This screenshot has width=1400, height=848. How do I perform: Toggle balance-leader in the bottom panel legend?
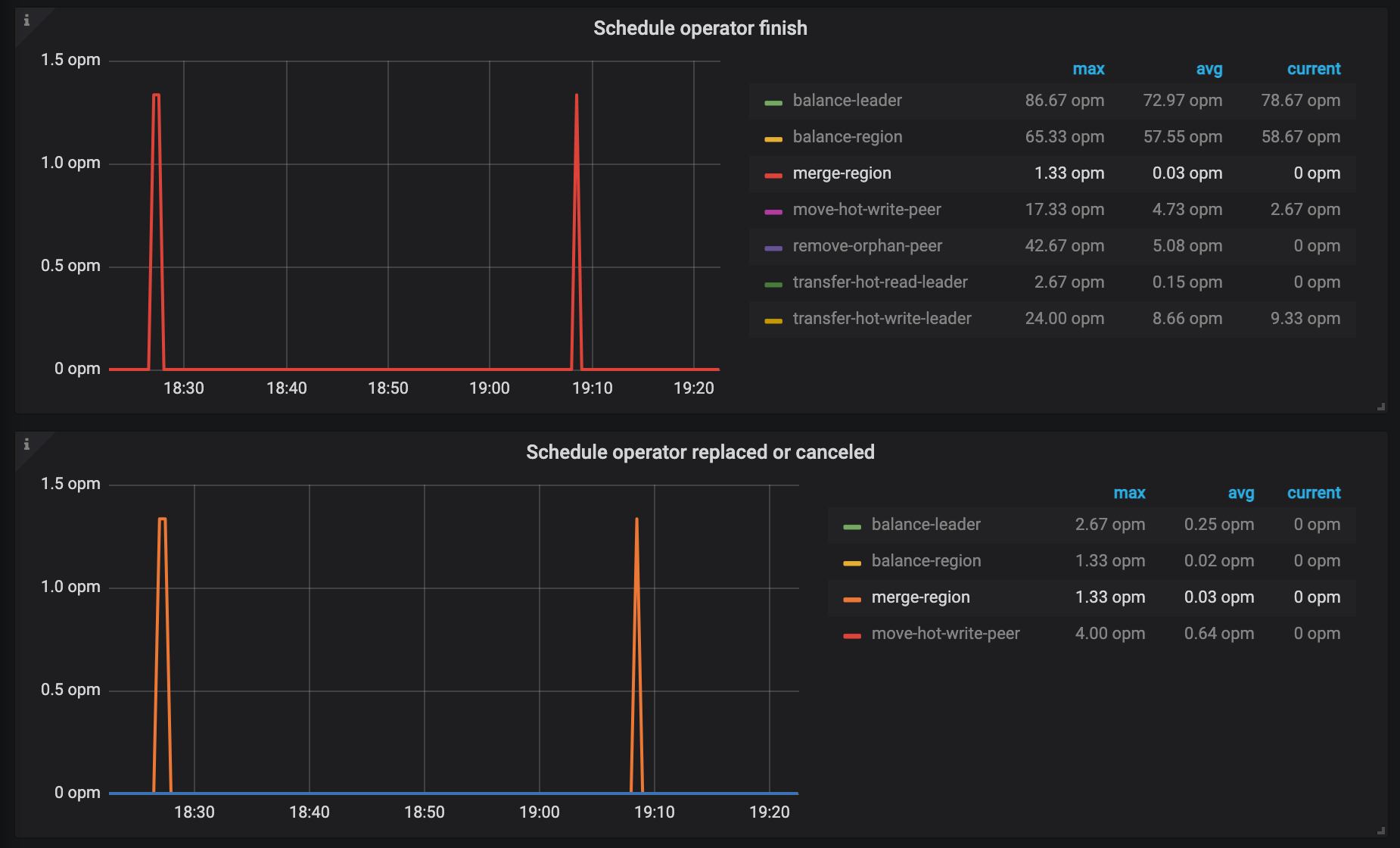coord(926,524)
